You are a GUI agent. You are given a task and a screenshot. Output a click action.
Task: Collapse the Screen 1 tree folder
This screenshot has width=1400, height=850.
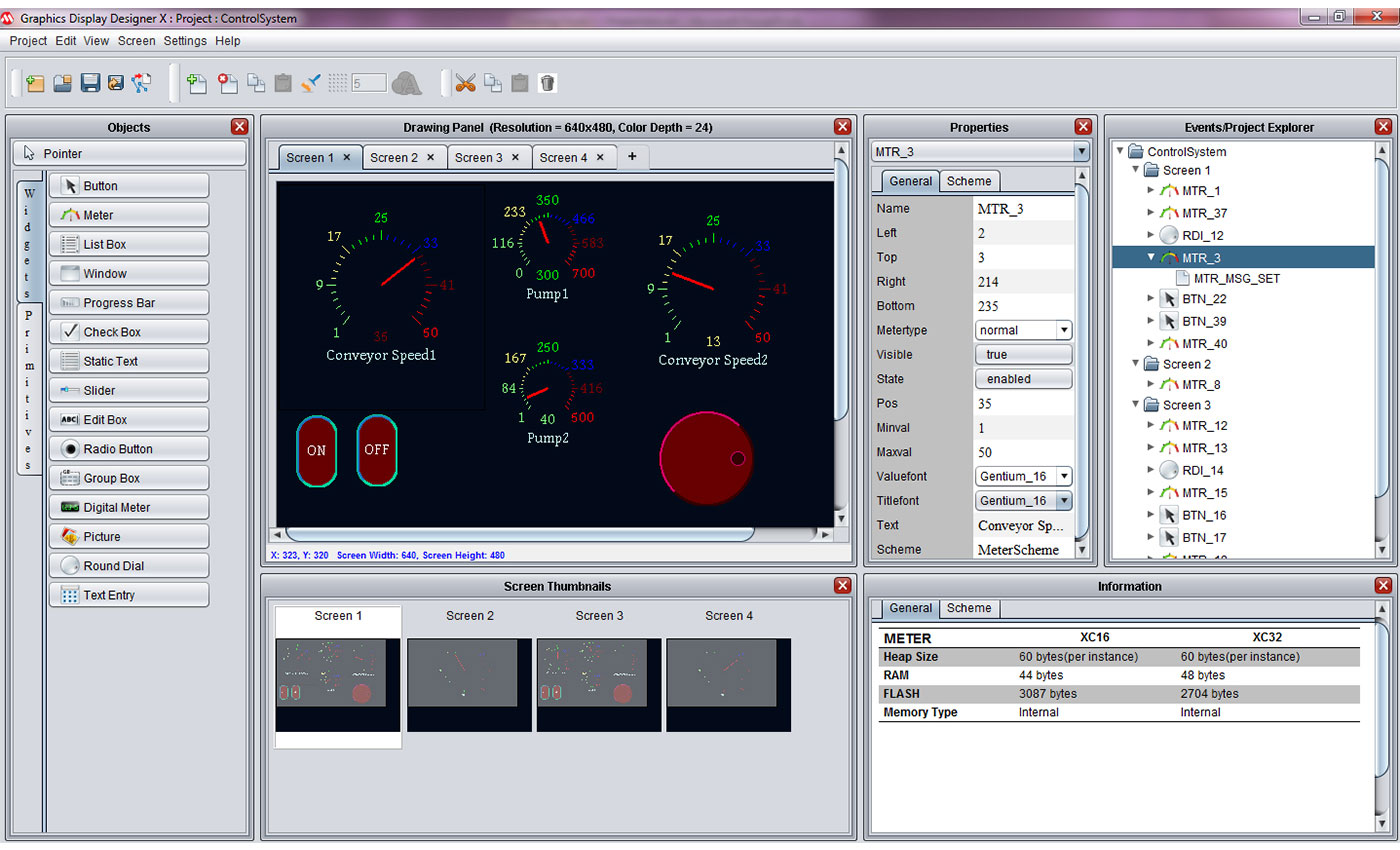pos(1136,170)
